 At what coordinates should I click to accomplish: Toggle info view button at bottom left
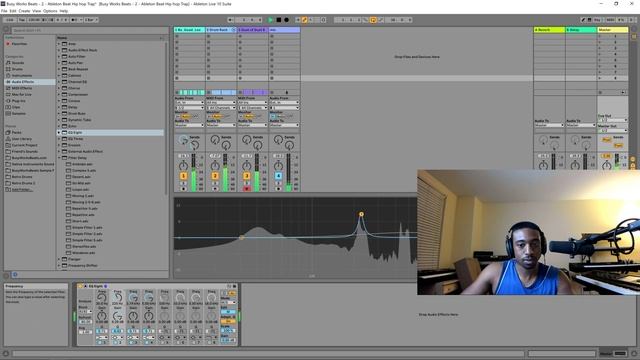[6, 353]
